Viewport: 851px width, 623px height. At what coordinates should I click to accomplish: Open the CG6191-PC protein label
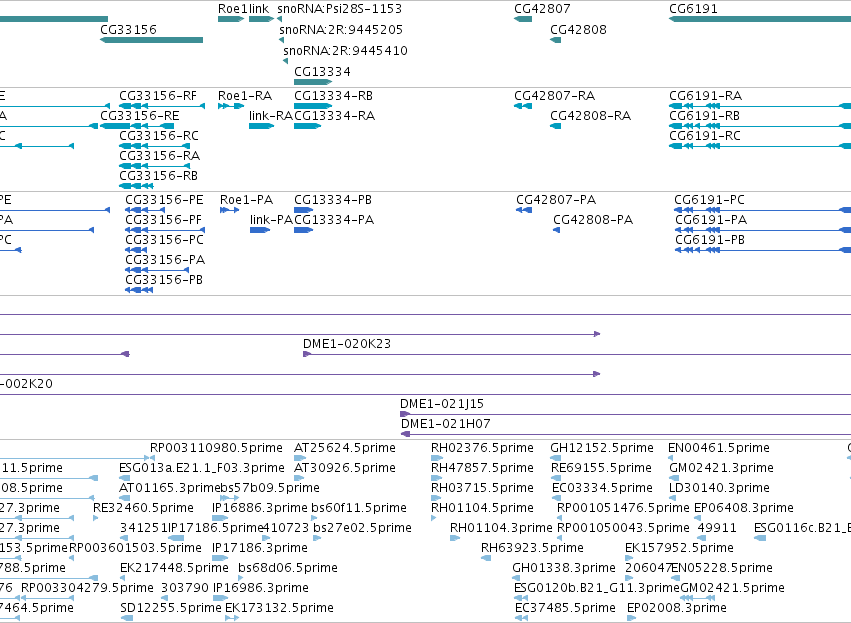[709, 200]
